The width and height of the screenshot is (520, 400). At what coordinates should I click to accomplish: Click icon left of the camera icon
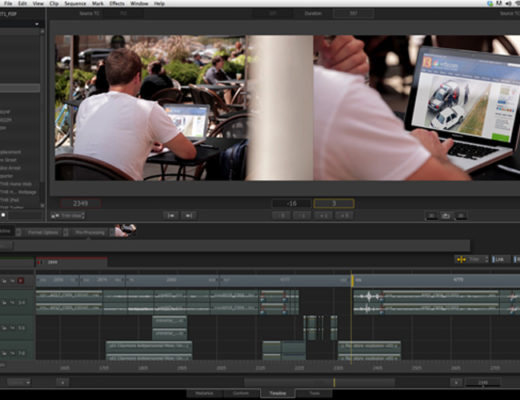431,216
